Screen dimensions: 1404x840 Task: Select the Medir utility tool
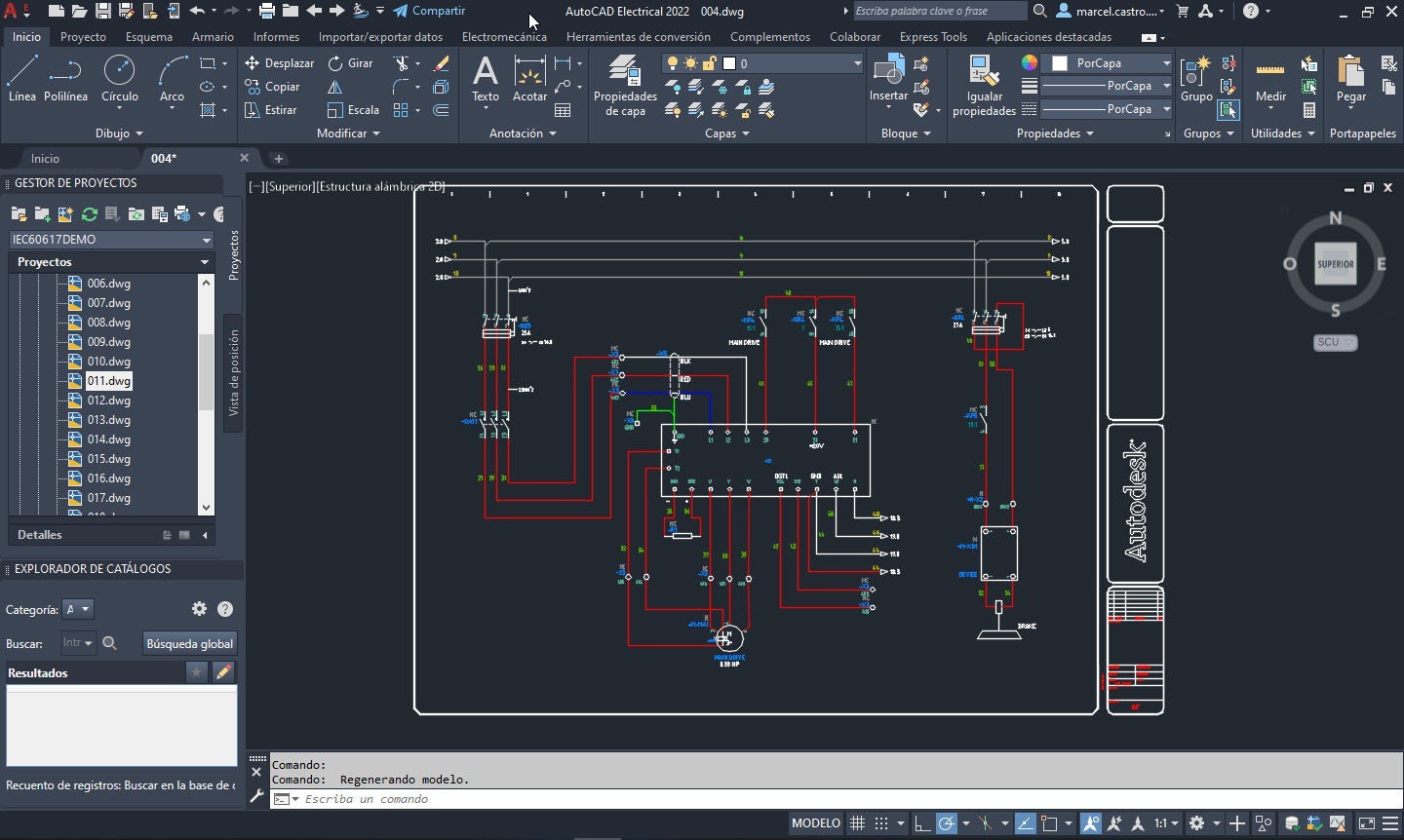click(x=1270, y=78)
